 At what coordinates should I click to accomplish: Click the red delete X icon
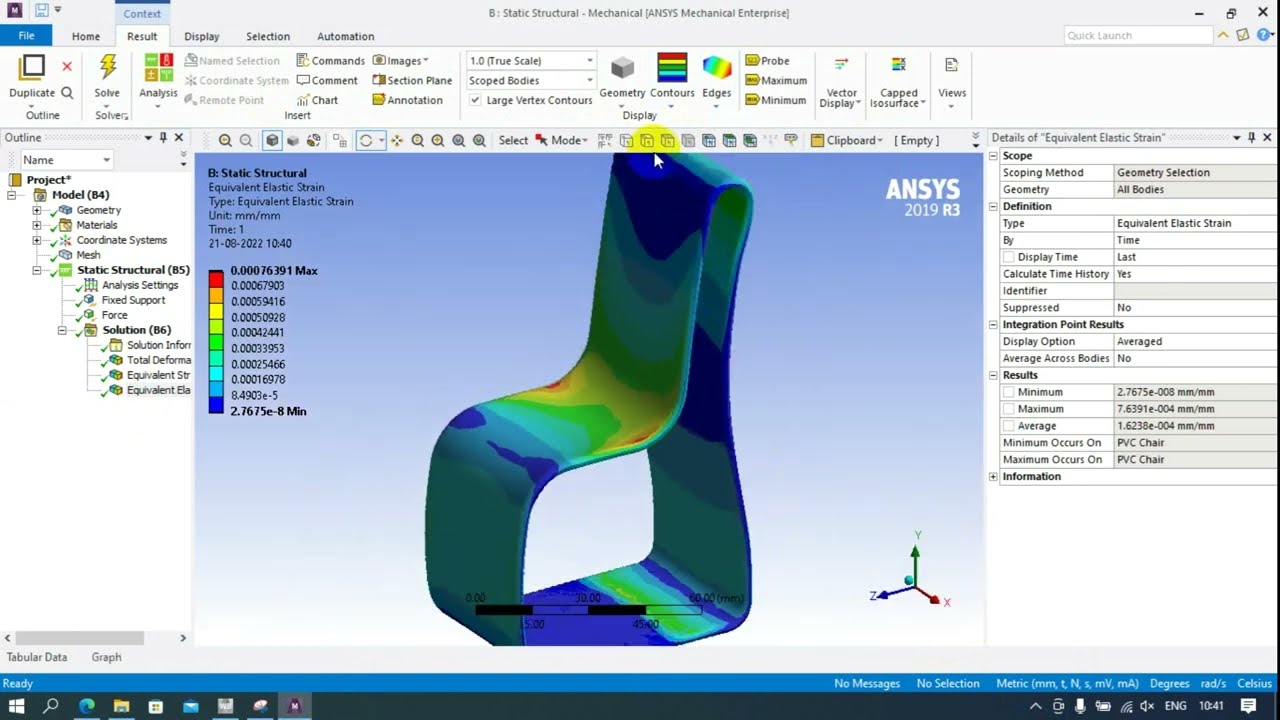pyautogui.click(x=67, y=67)
